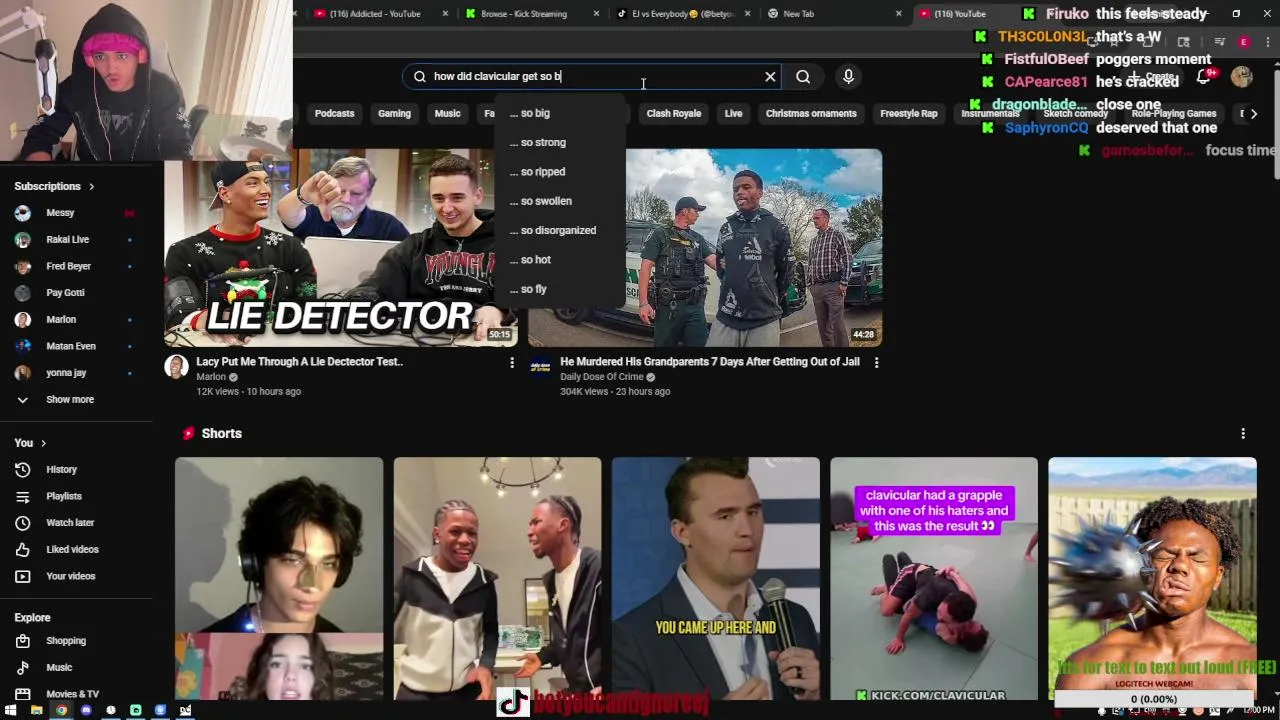Filter by Live chip
This screenshot has width=1280, height=720.
coord(733,114)
